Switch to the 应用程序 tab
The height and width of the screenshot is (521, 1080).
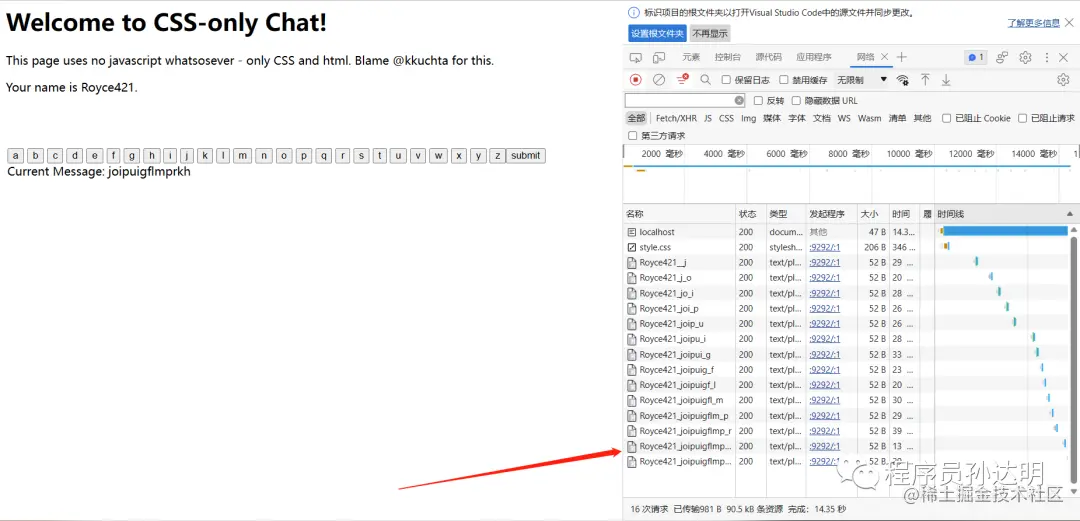pos(813,57)
